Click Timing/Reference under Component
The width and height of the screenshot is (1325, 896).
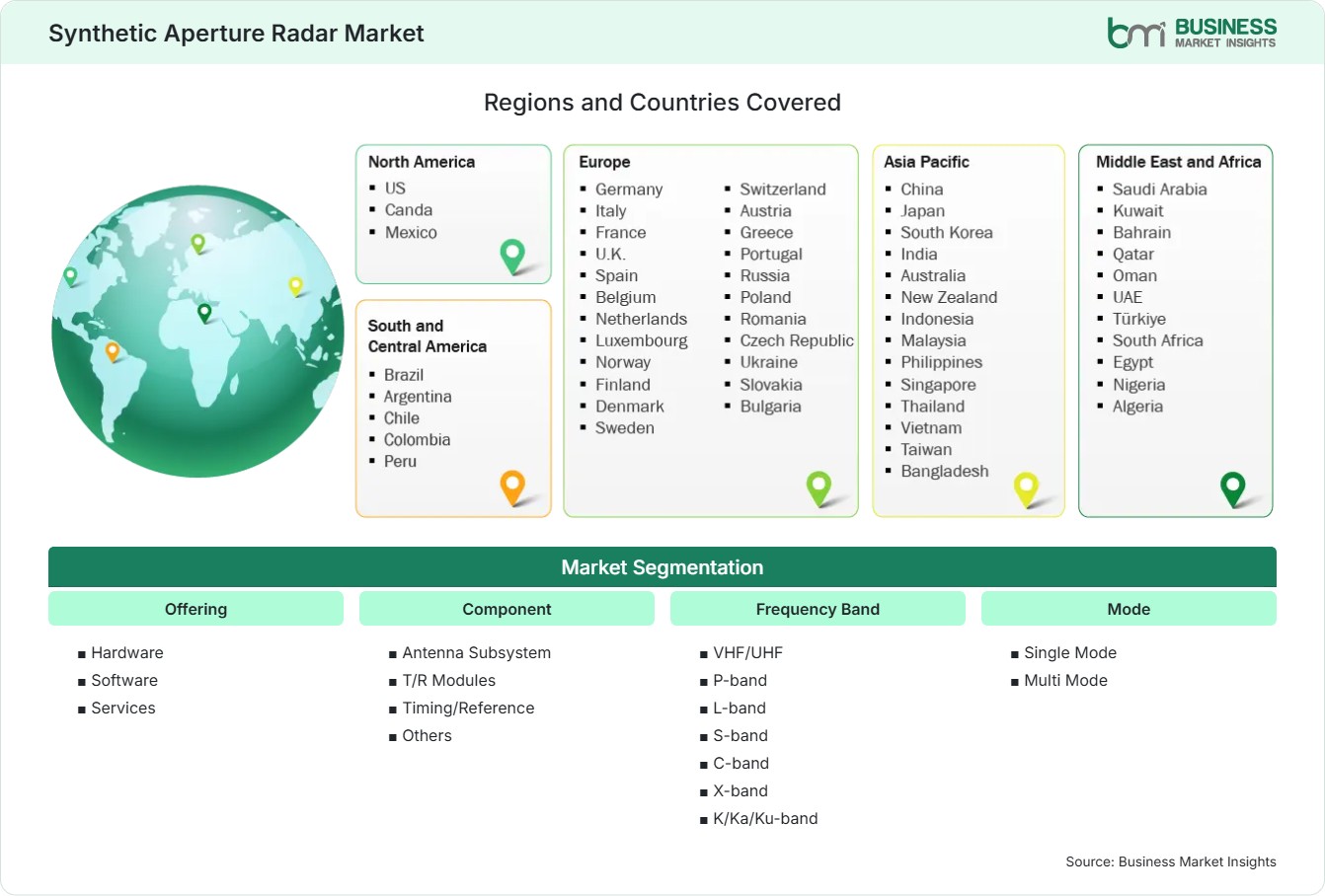coord(468,709)
